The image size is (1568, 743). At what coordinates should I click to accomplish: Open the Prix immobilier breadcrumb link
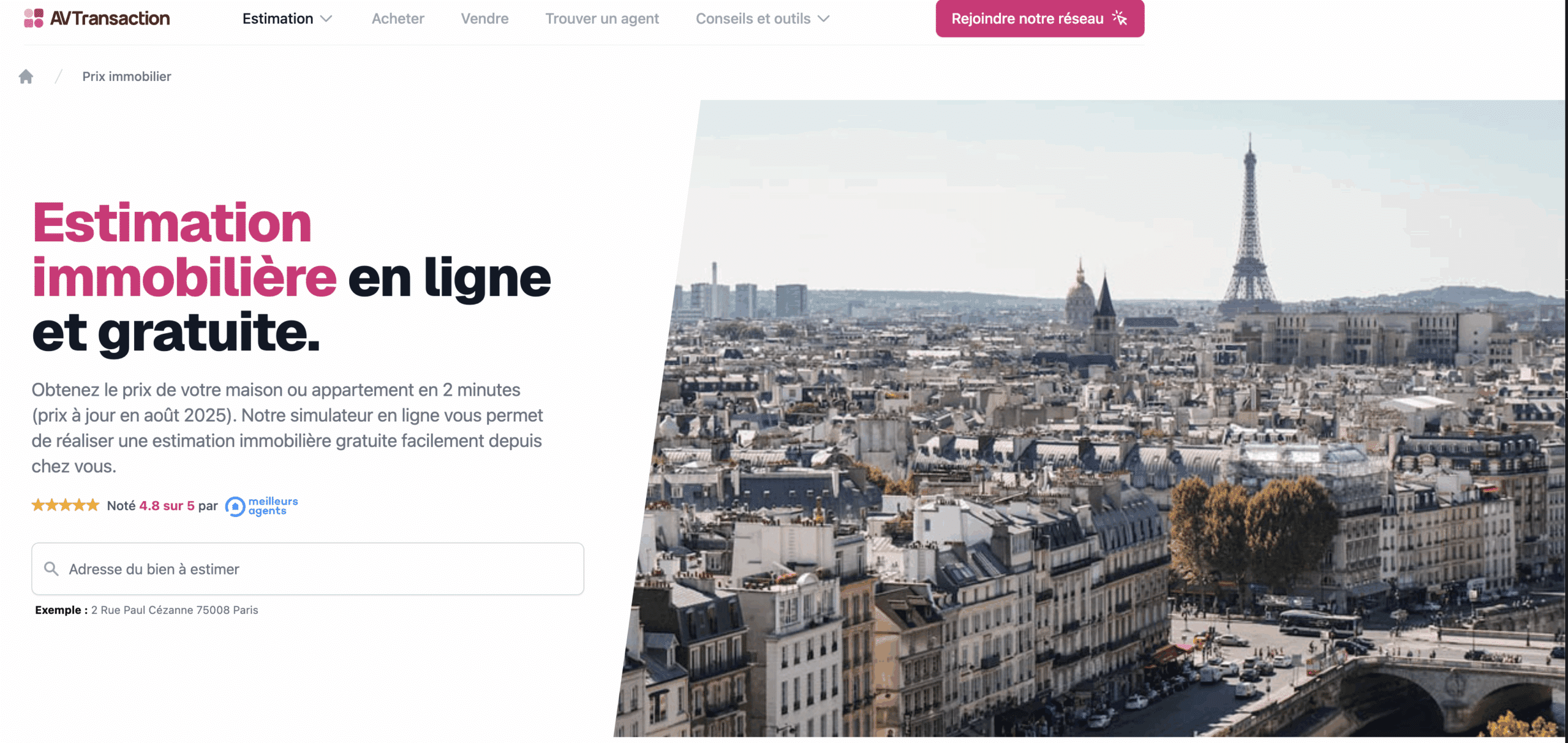[127, 77]
